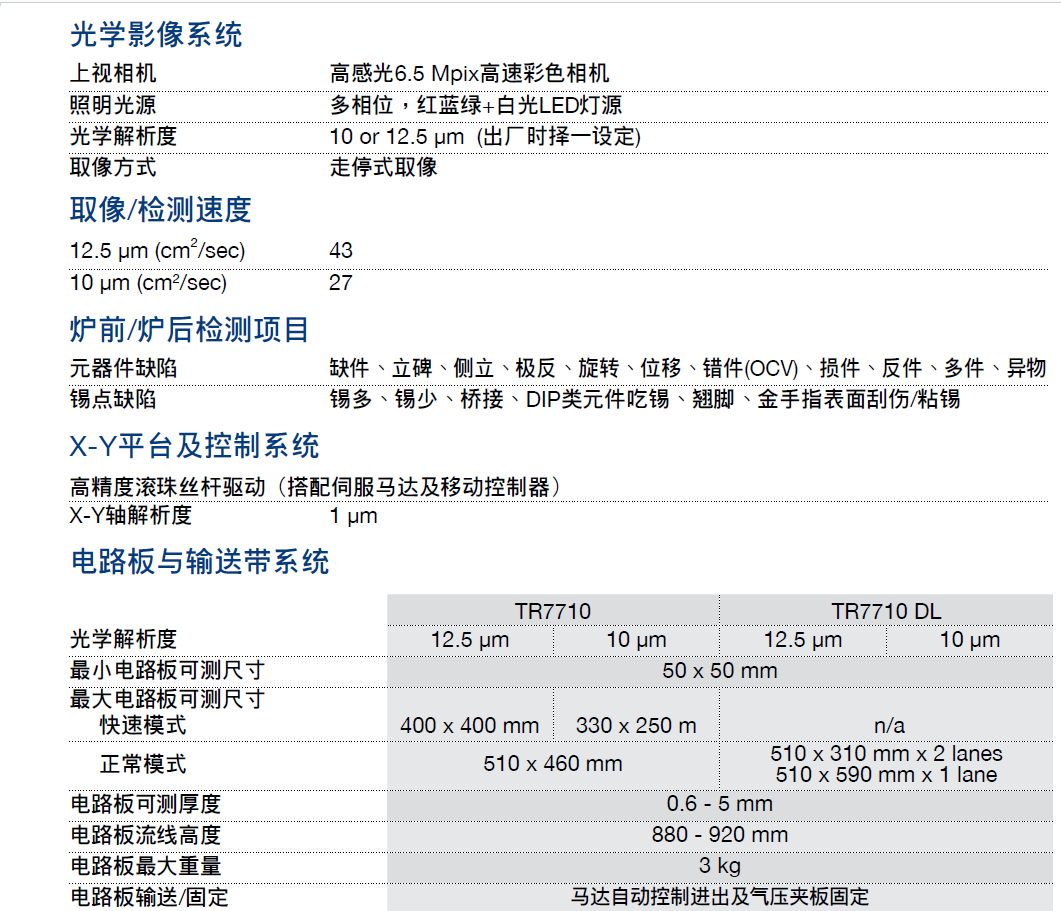Click the 3 kg maximum weight value
Screen dimensions: 1061x911
[719, 865]
